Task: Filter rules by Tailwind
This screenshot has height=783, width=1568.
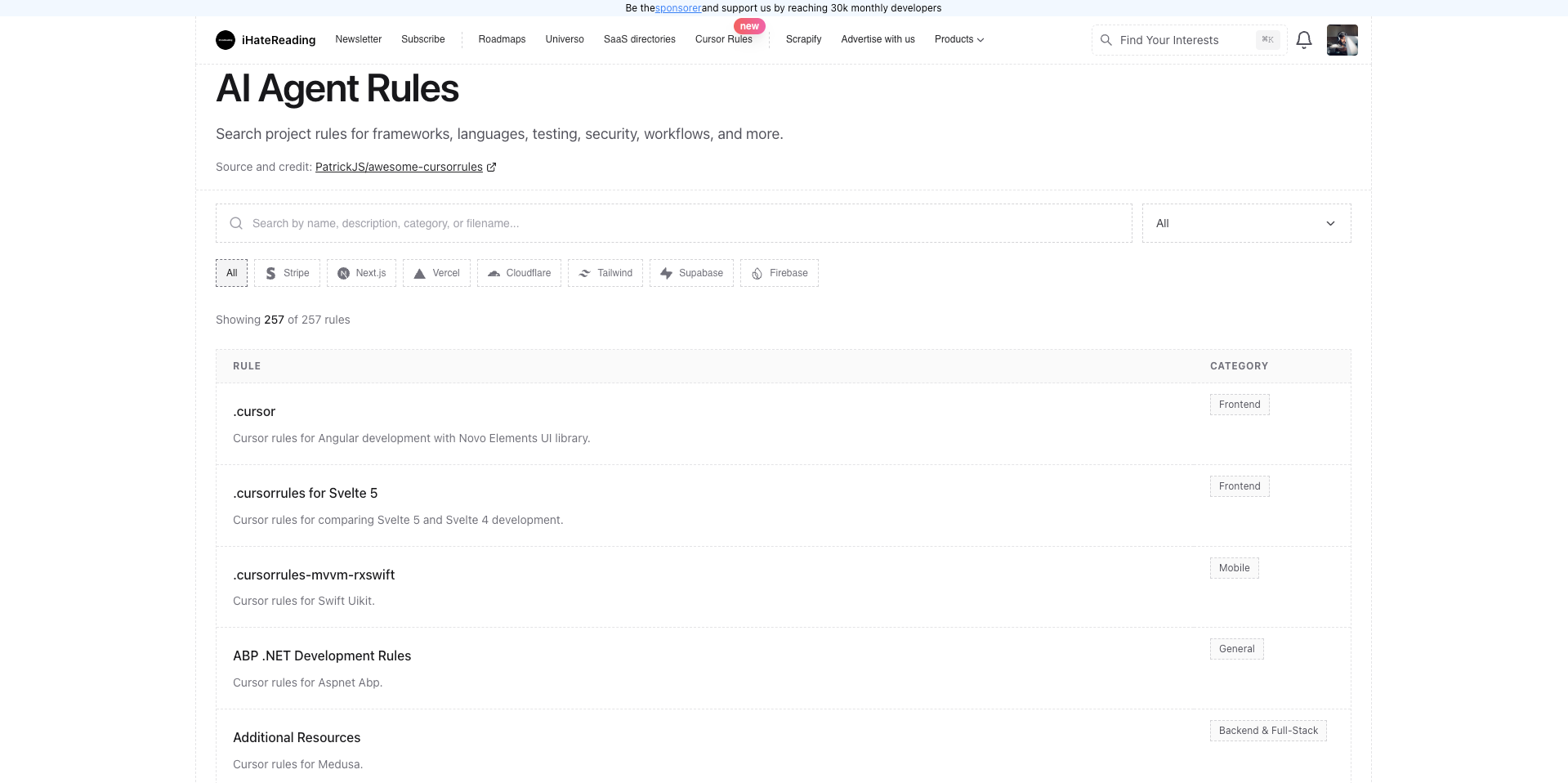Action: click(x=605, y=273)
